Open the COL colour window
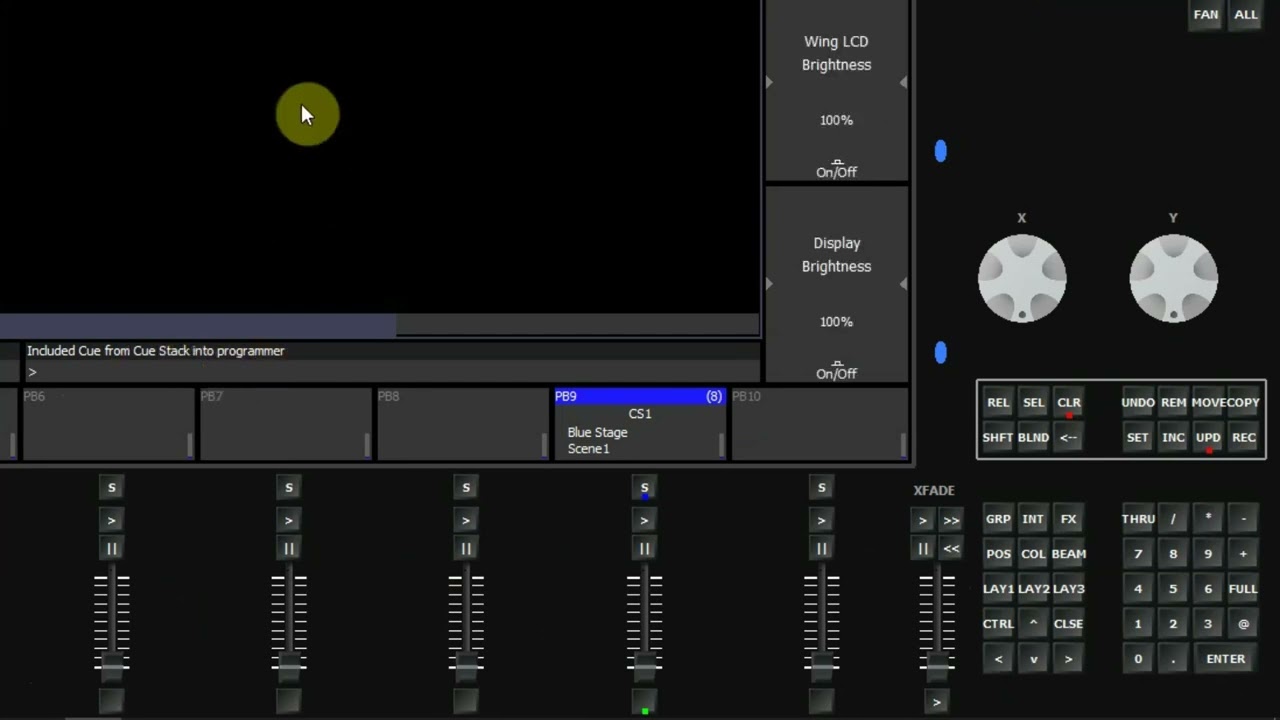Image resolution: width=1280 pixels, height=720 pixels. click(x=1033, y=554)
